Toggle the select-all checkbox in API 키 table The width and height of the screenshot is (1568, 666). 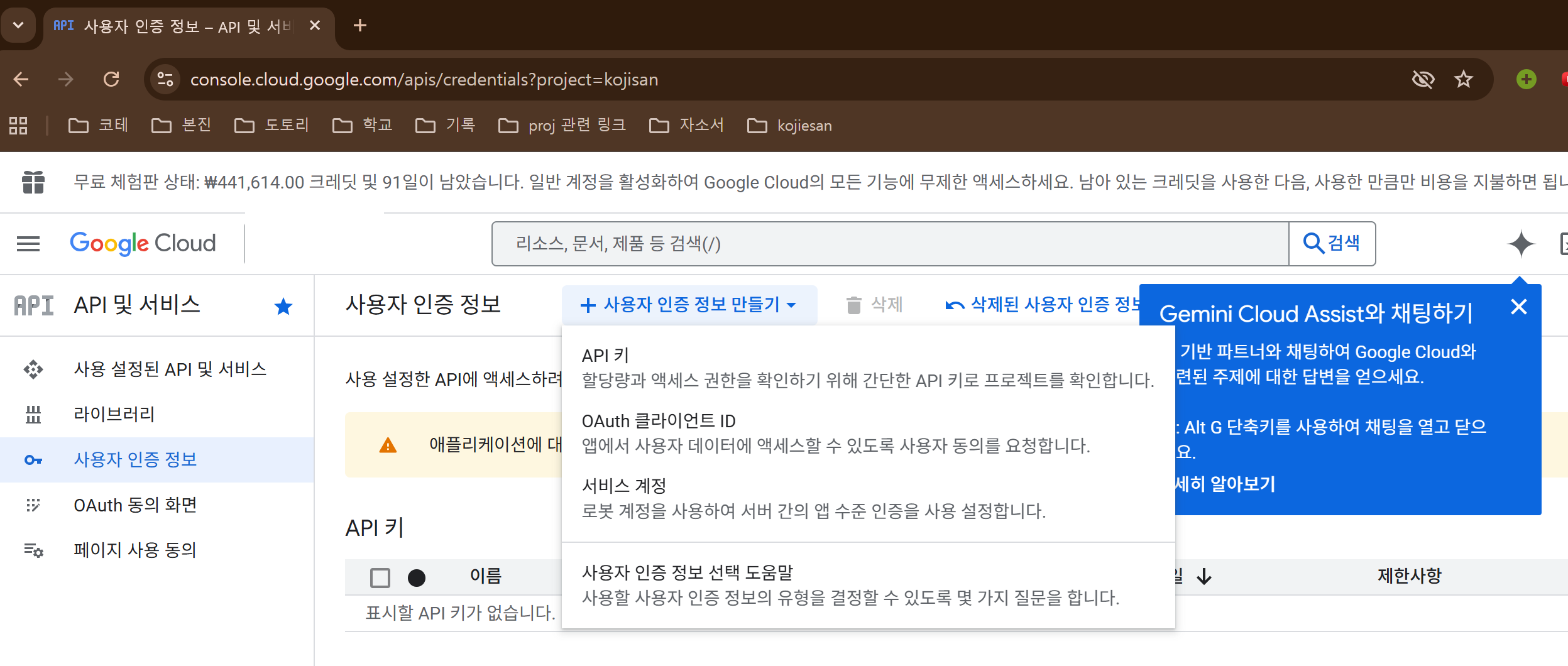(380, 577)
